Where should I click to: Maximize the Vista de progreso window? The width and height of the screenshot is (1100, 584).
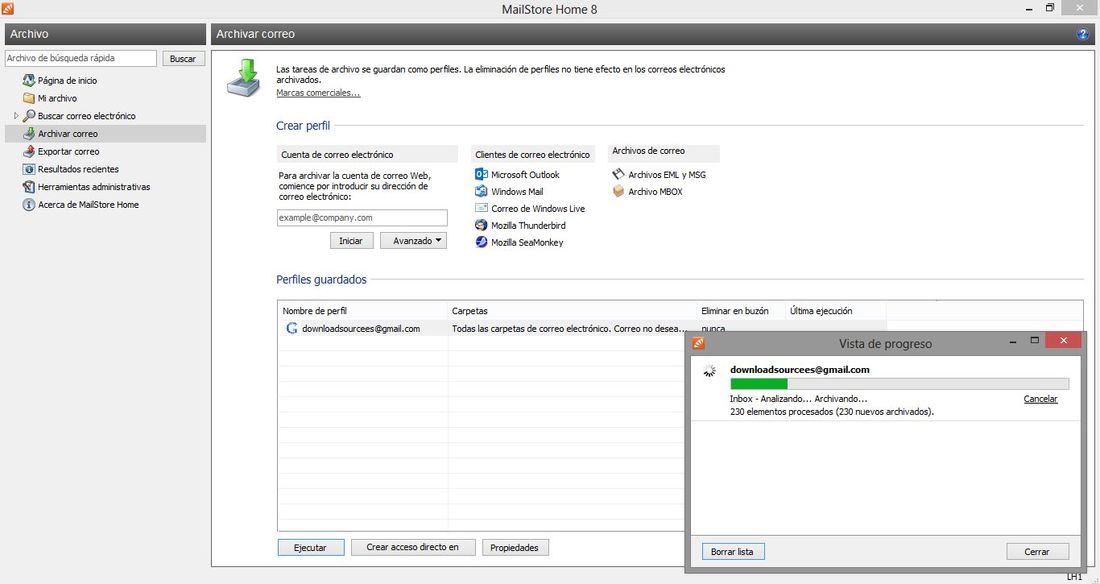click(x=1034, y=340)
